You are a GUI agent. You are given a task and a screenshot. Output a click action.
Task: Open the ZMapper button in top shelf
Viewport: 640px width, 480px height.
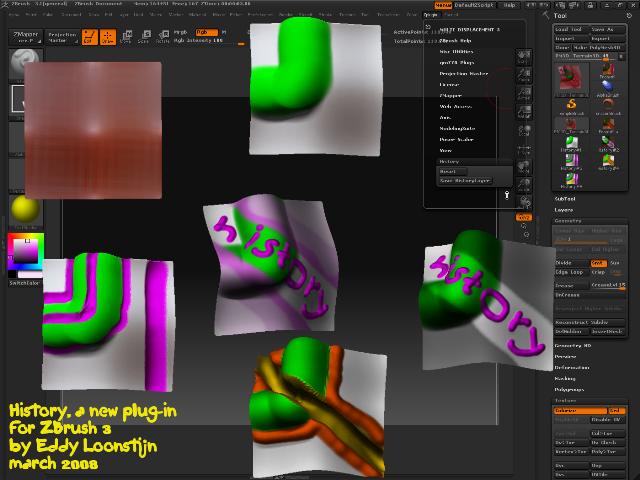tap(25, 37)
